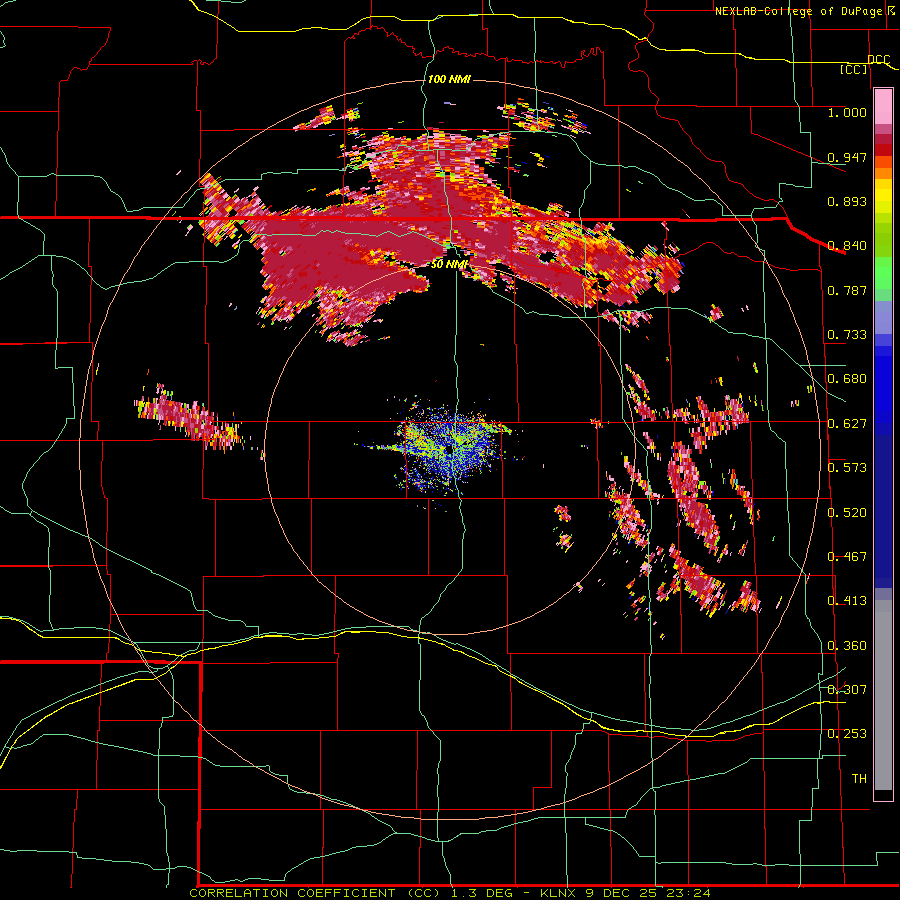Select the 0.840 scale value
This screenshot has height=900, width=900.
pos(847,246)
